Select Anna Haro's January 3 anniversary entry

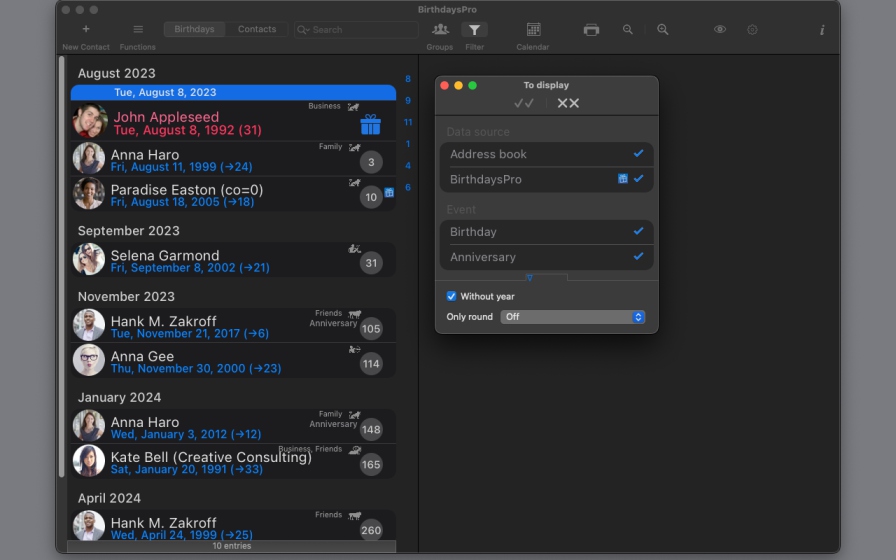pyautogui.click(x=233, y=426)
